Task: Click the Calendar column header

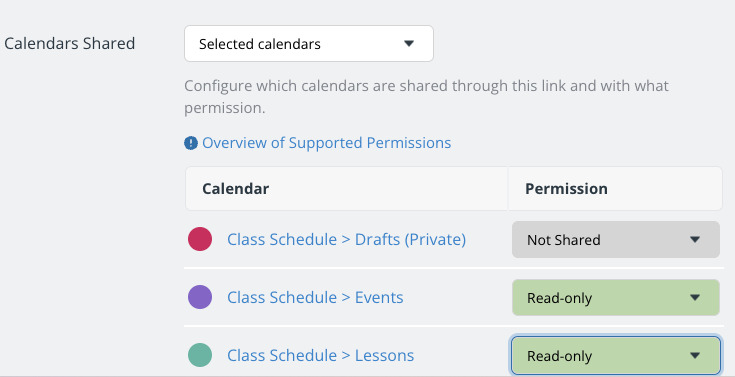Action: [235, 188]
